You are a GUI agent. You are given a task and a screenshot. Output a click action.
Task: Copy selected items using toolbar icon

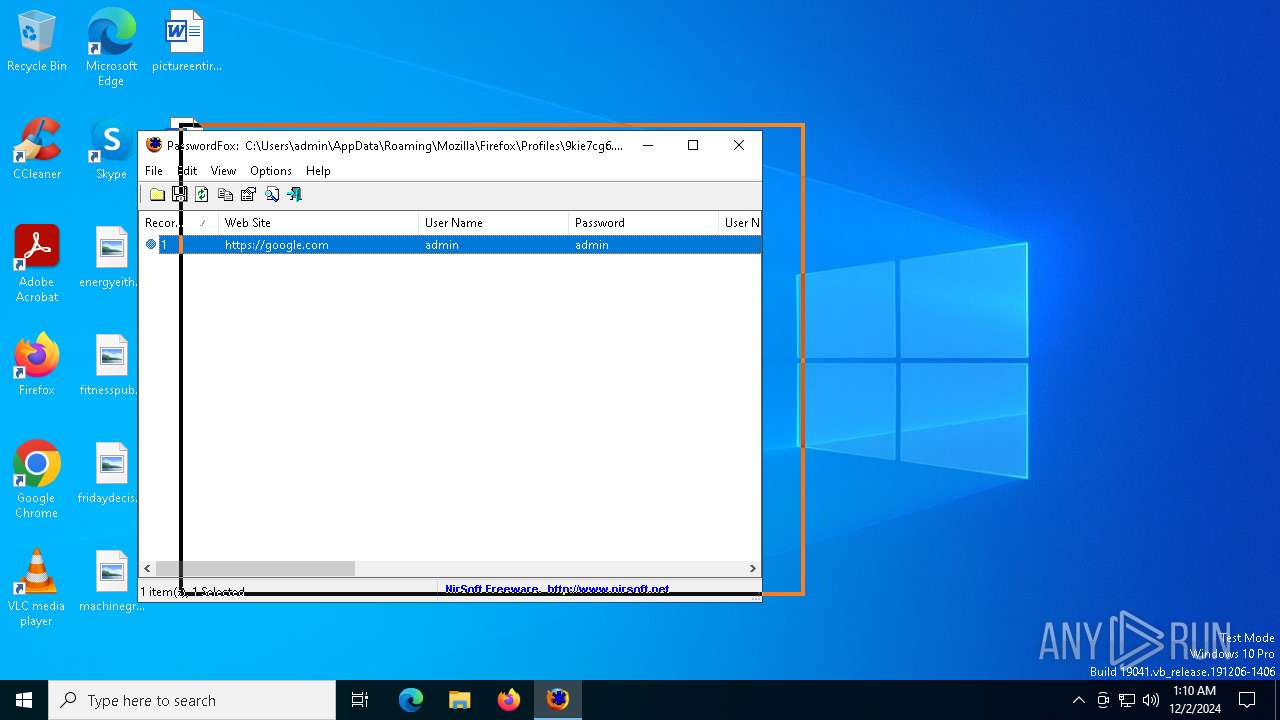[225, 195]
